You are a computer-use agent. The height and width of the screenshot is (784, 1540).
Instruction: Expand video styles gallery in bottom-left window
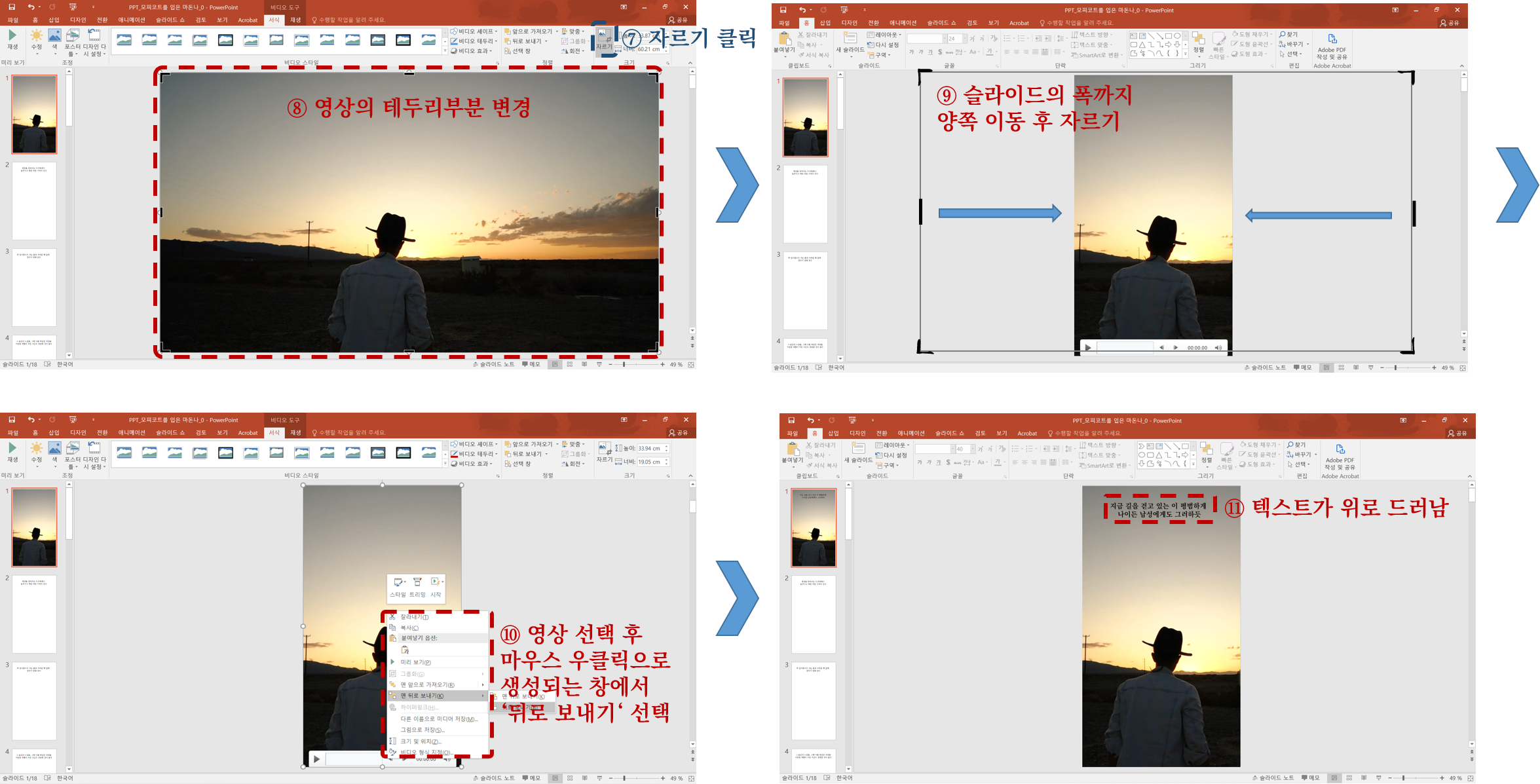click(445, 464)
